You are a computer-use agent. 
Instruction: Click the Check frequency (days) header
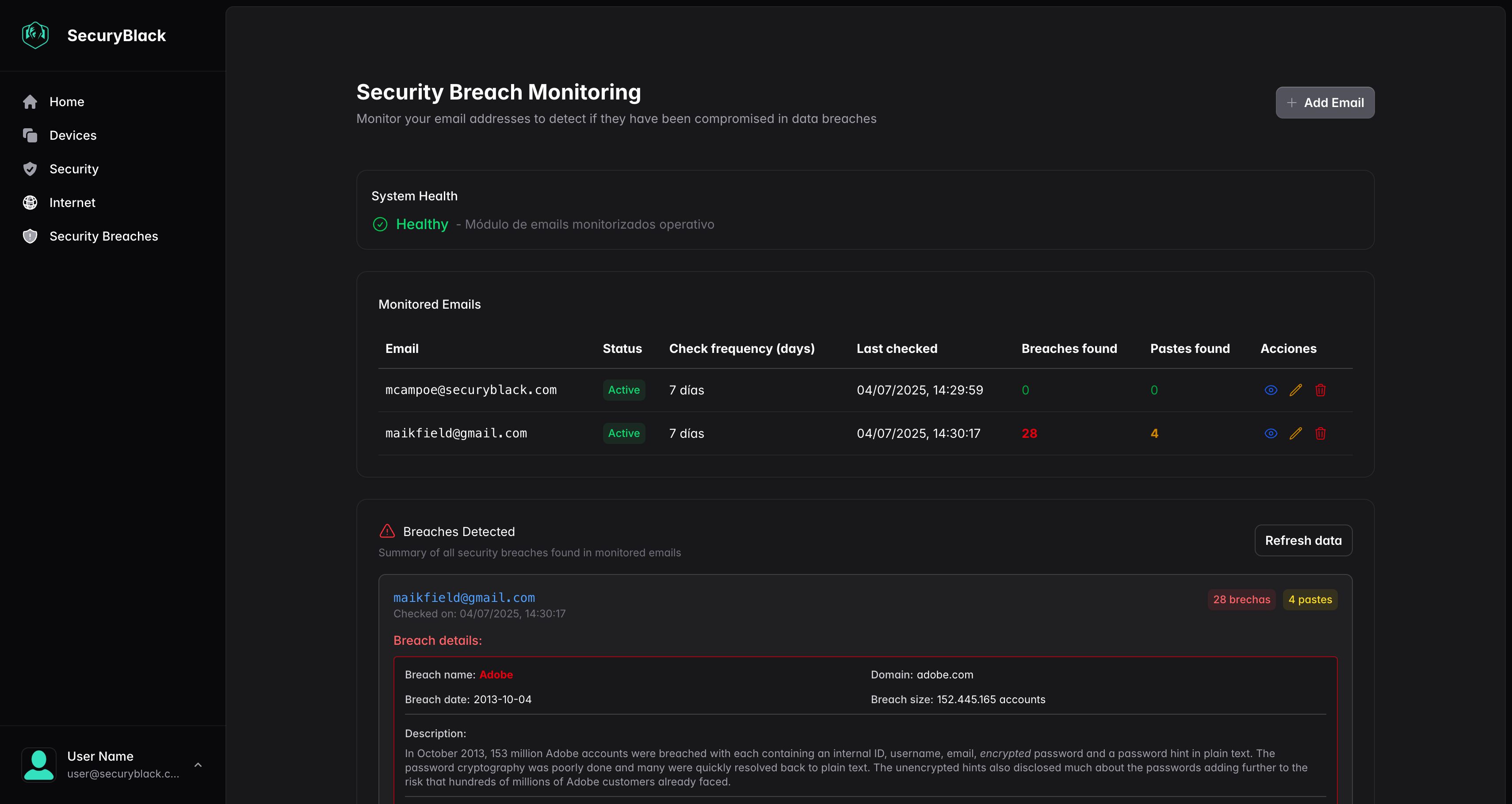741,349
